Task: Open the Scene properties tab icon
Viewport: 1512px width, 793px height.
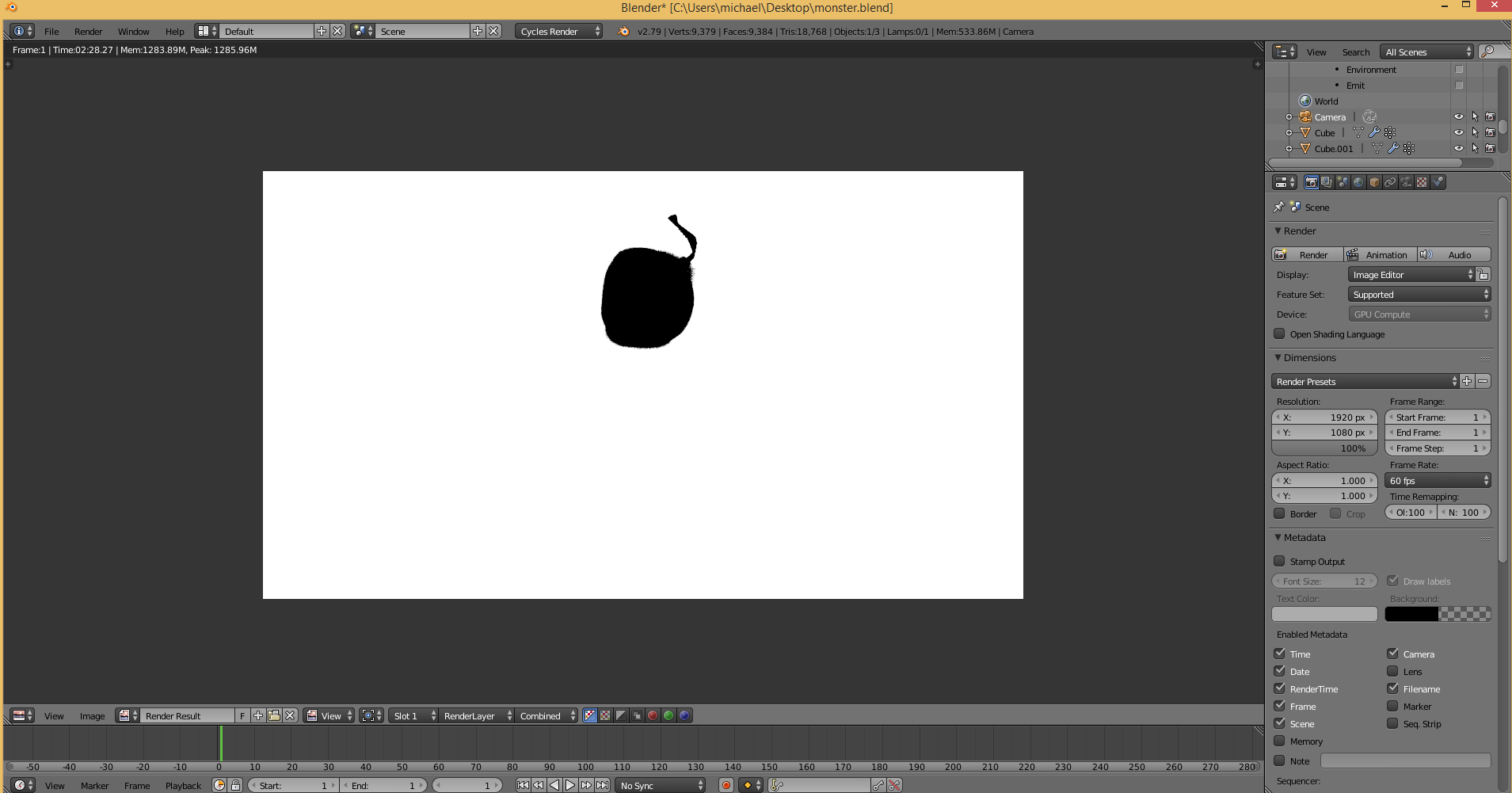Action: pyautogui.click(x=1343, y=182)
